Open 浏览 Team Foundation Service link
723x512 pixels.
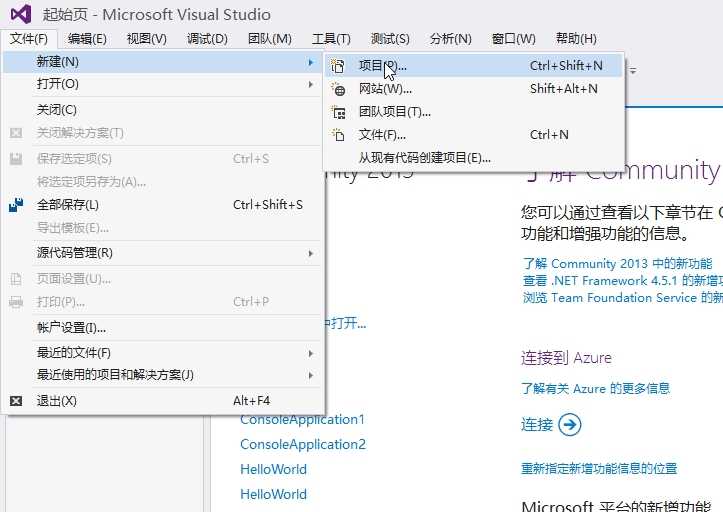pyautogui.click(x=622, y=298)
